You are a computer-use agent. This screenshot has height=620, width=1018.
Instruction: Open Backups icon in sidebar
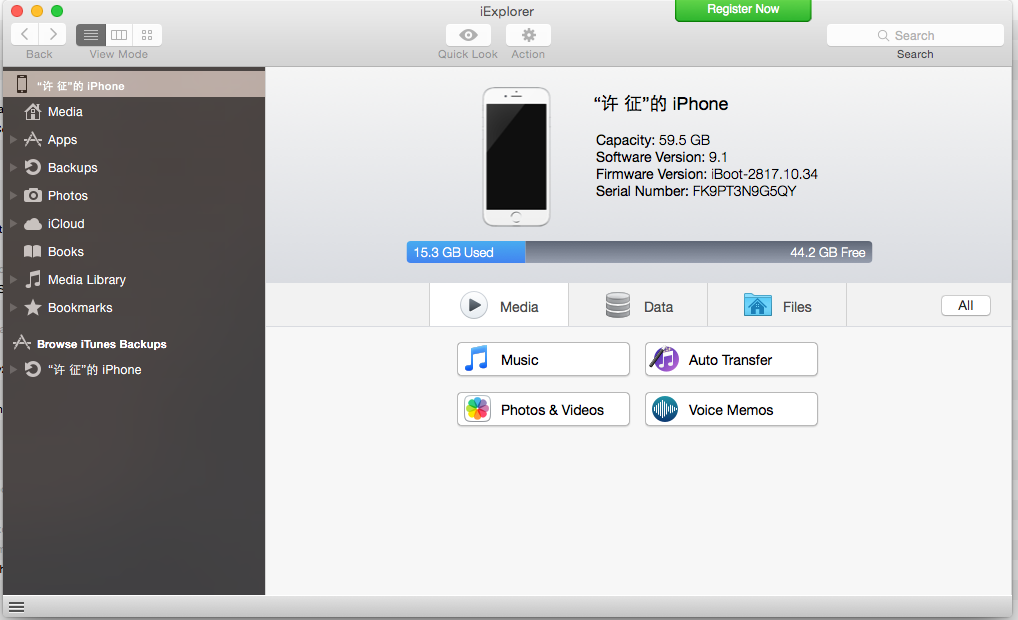[32, 167]
